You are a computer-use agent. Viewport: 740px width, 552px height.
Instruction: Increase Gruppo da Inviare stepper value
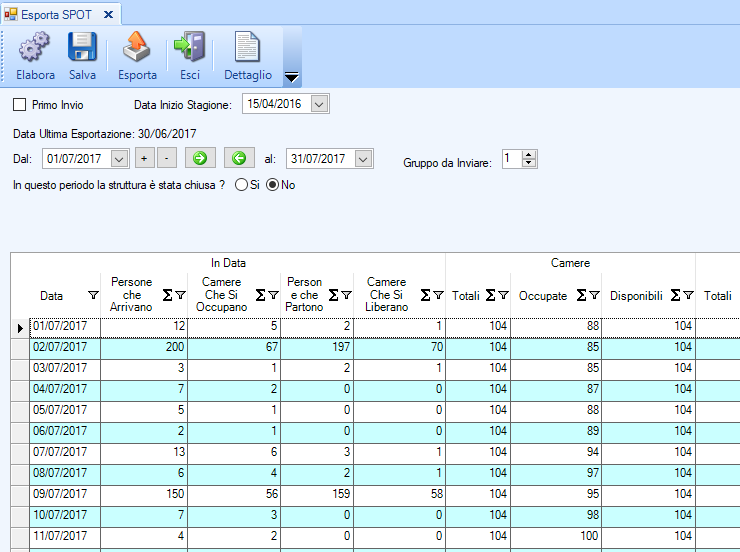click(529, 154)
